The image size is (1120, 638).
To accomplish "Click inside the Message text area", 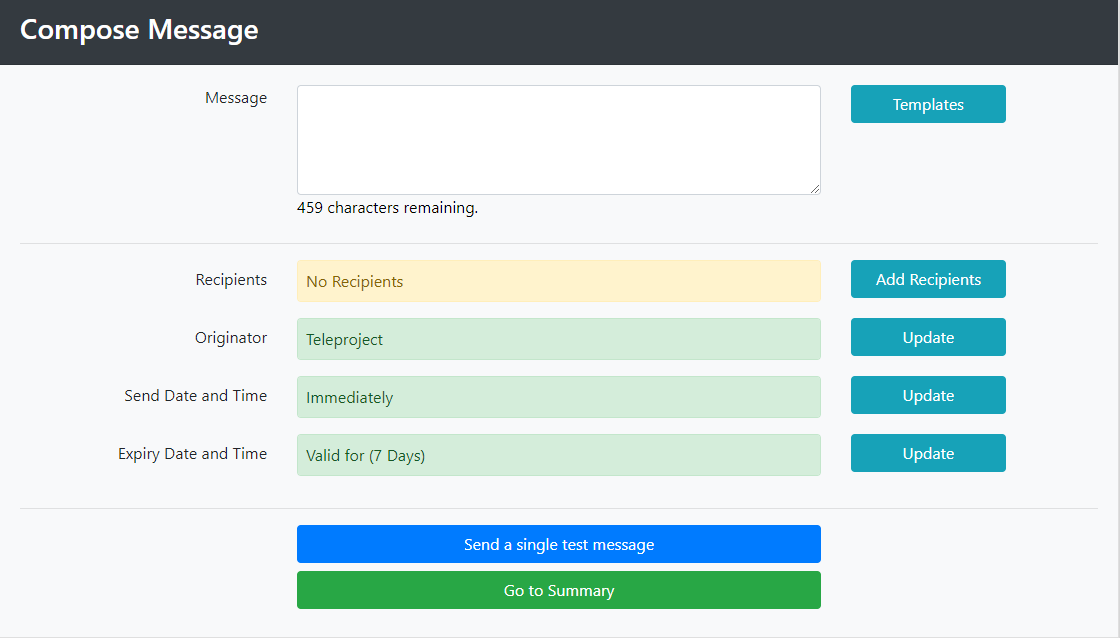I will (559, 140).
